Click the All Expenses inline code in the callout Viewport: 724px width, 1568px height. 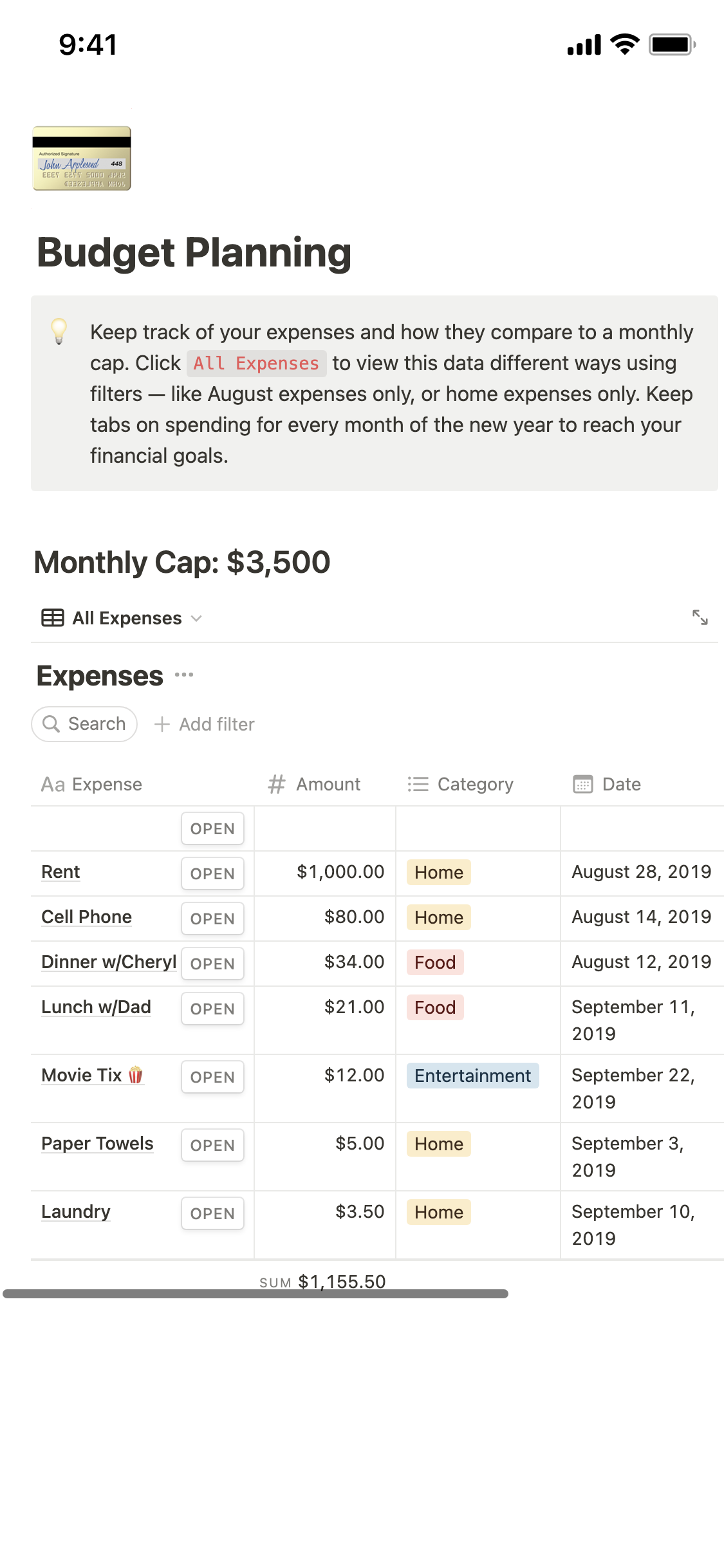[x=256, y=363]
